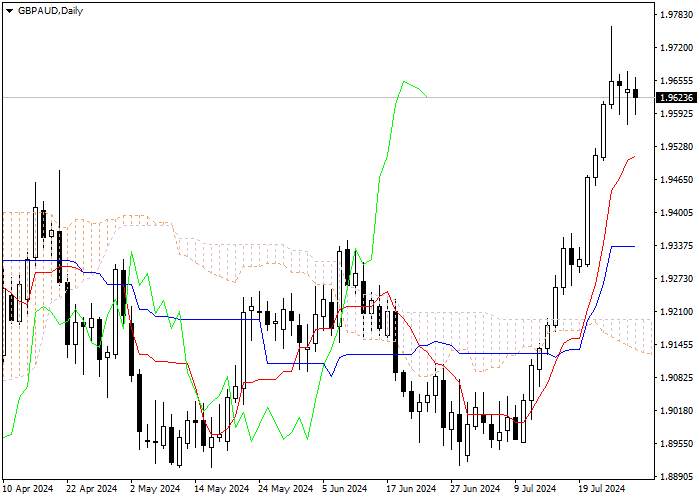Select price level 1.92100 on axis

(x=676, y=312)
